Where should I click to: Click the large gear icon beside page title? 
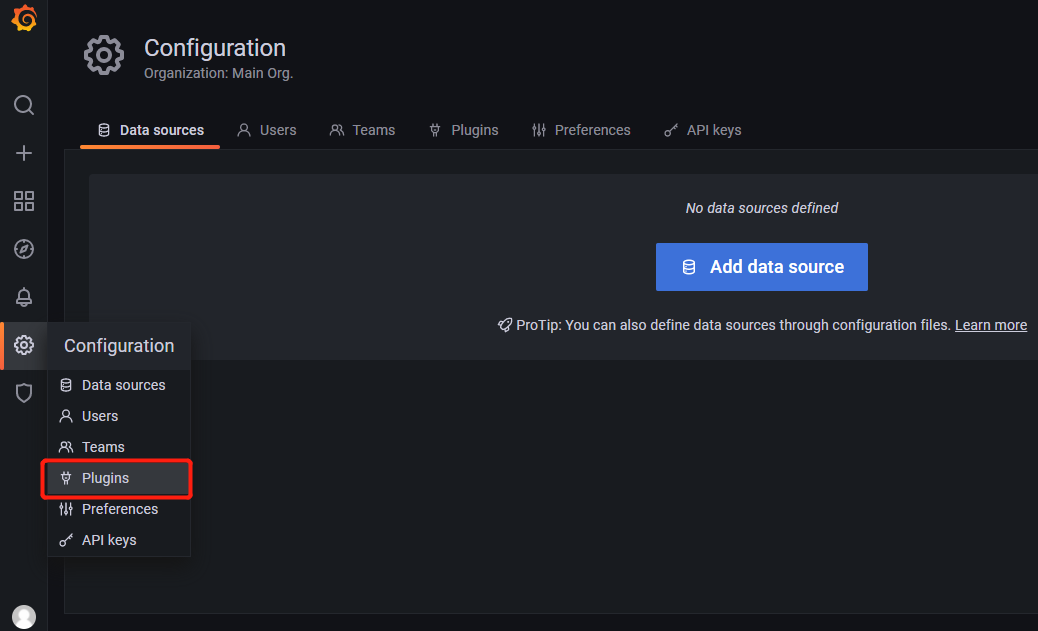[x=104, y=55]
